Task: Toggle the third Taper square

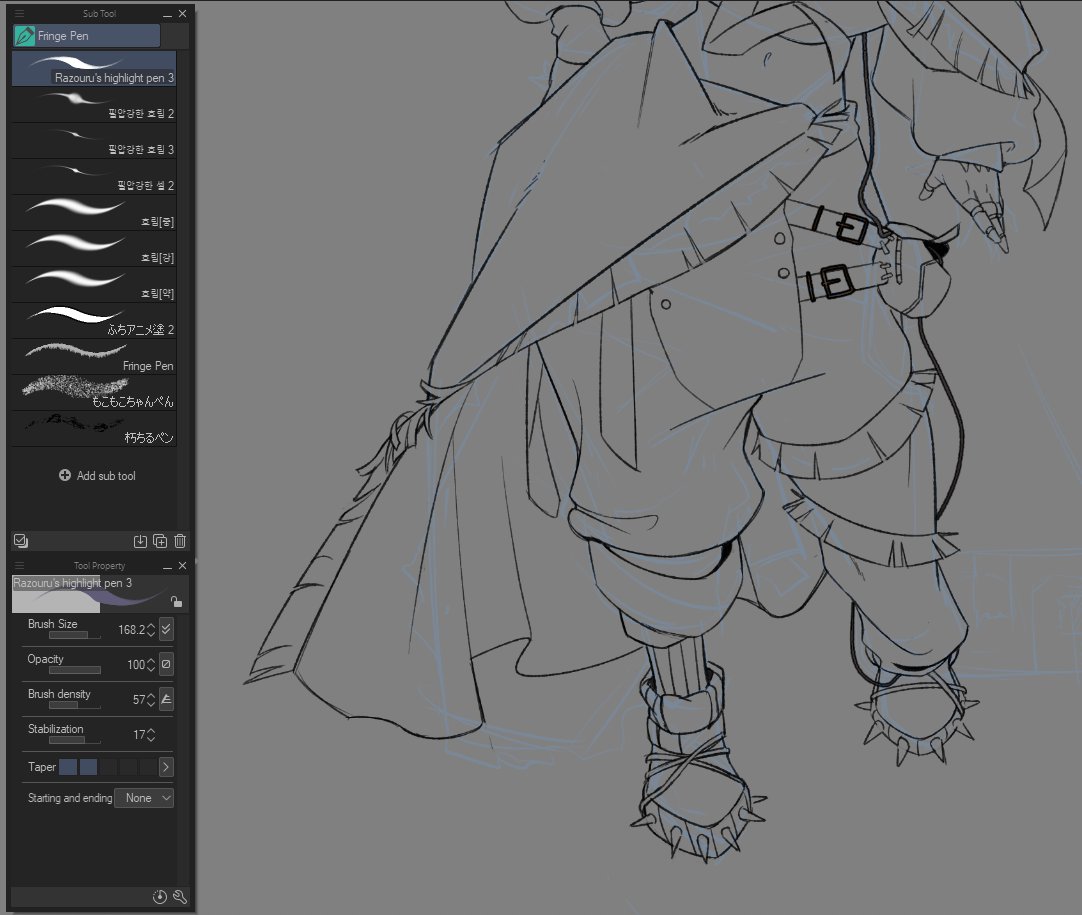Action: coord(108,767)
